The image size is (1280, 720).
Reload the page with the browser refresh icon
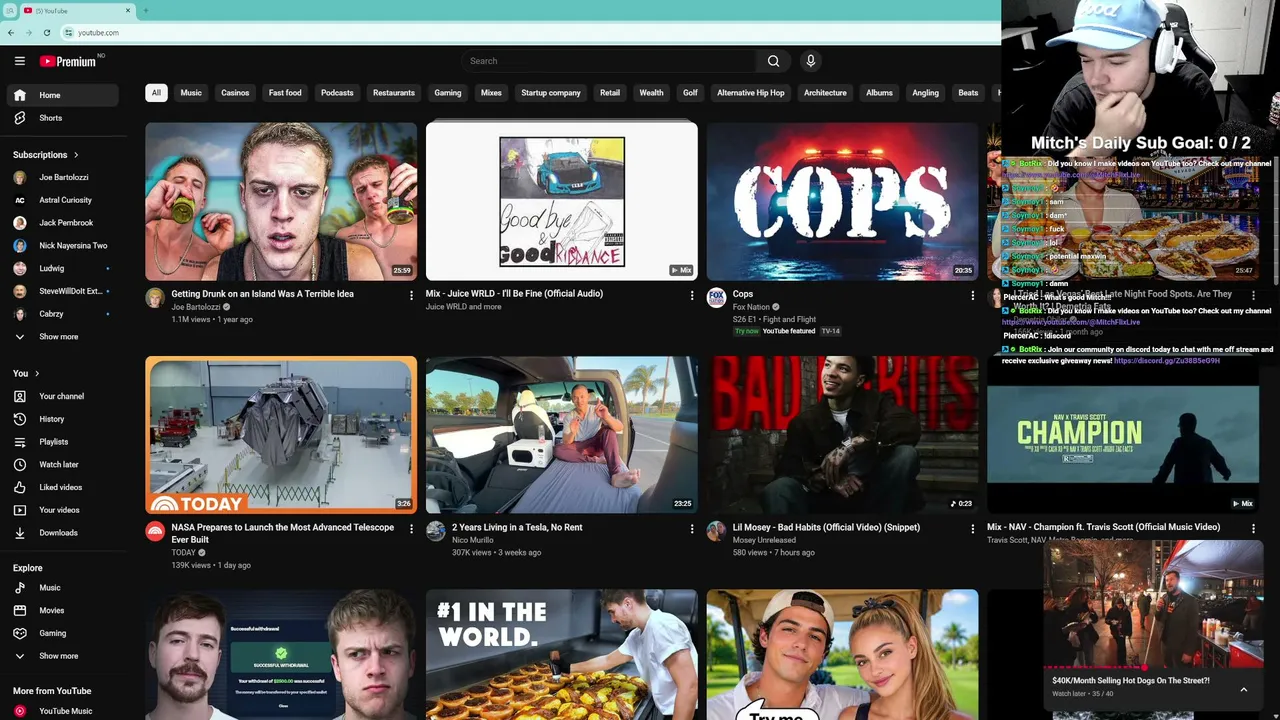[46, 33]
